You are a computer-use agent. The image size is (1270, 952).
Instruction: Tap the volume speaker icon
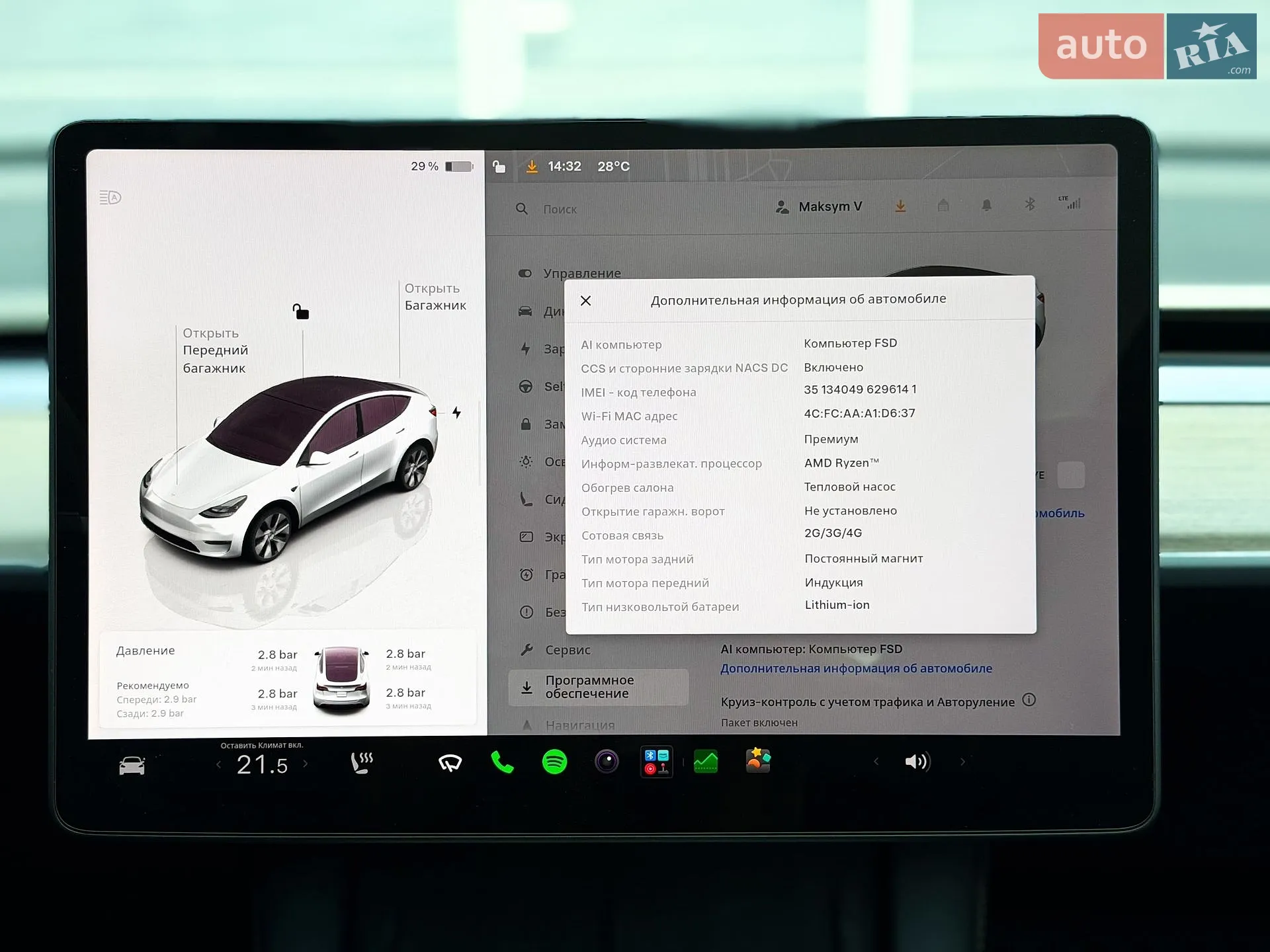[x=917, y=762]
